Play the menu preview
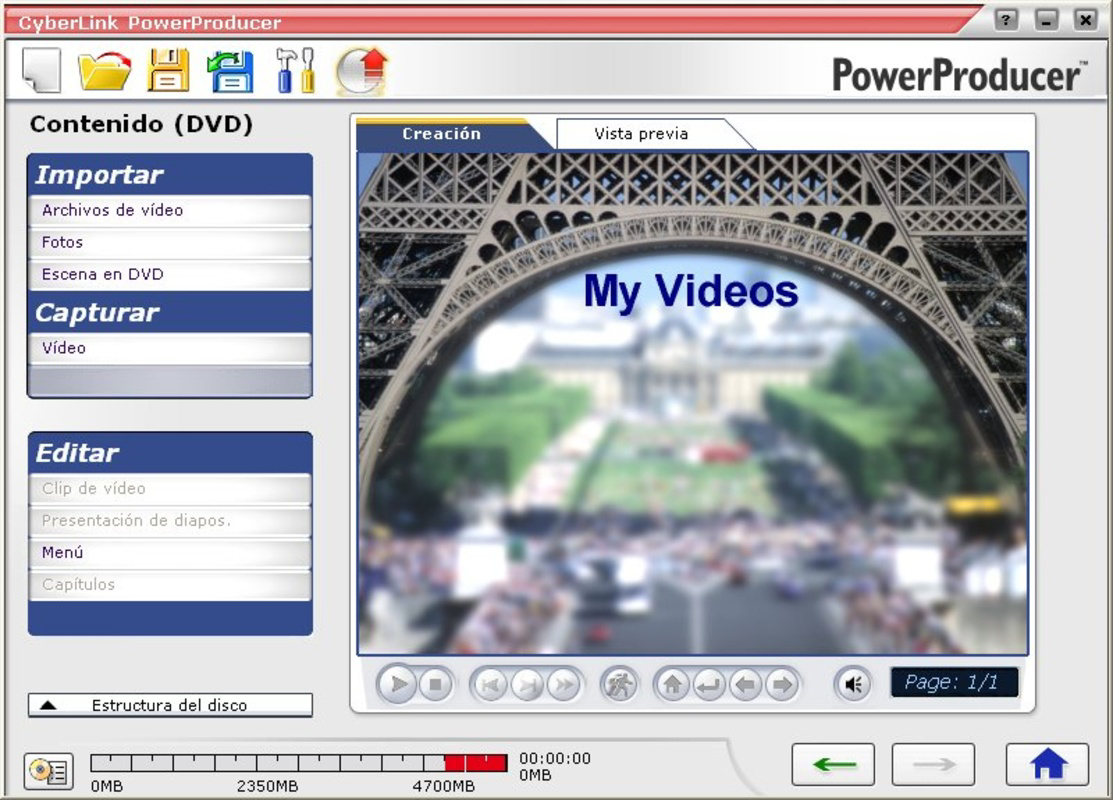 (x=398, y=684)
